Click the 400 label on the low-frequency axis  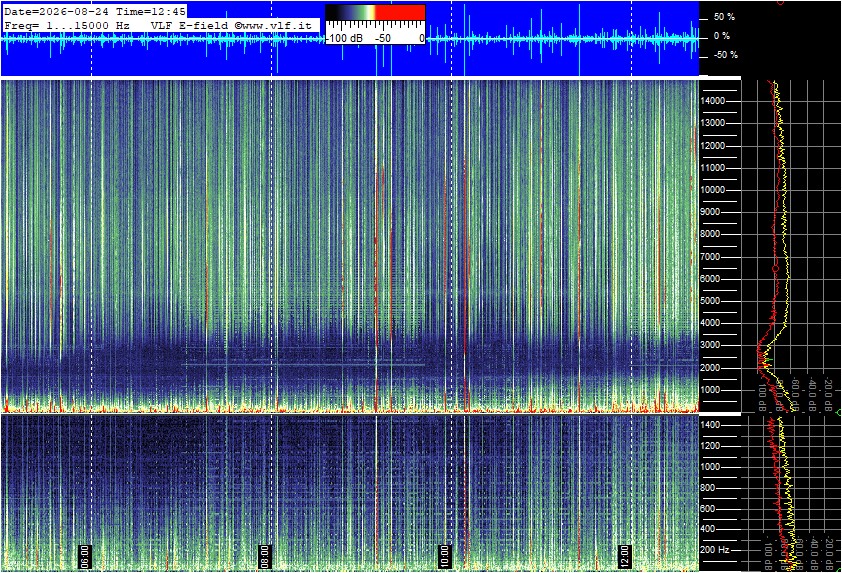coord(707,529)
